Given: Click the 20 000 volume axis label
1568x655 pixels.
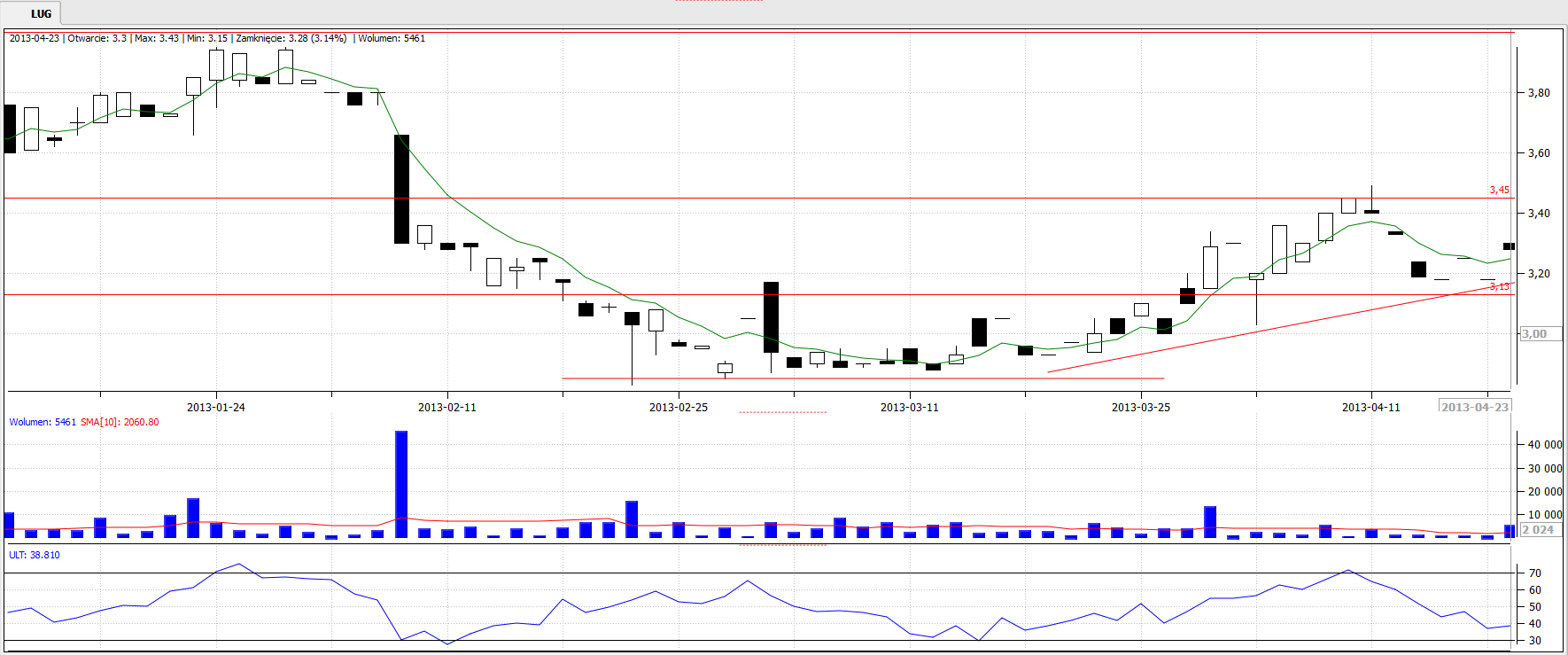Looking at the screenshot, I should [1545, 491].
